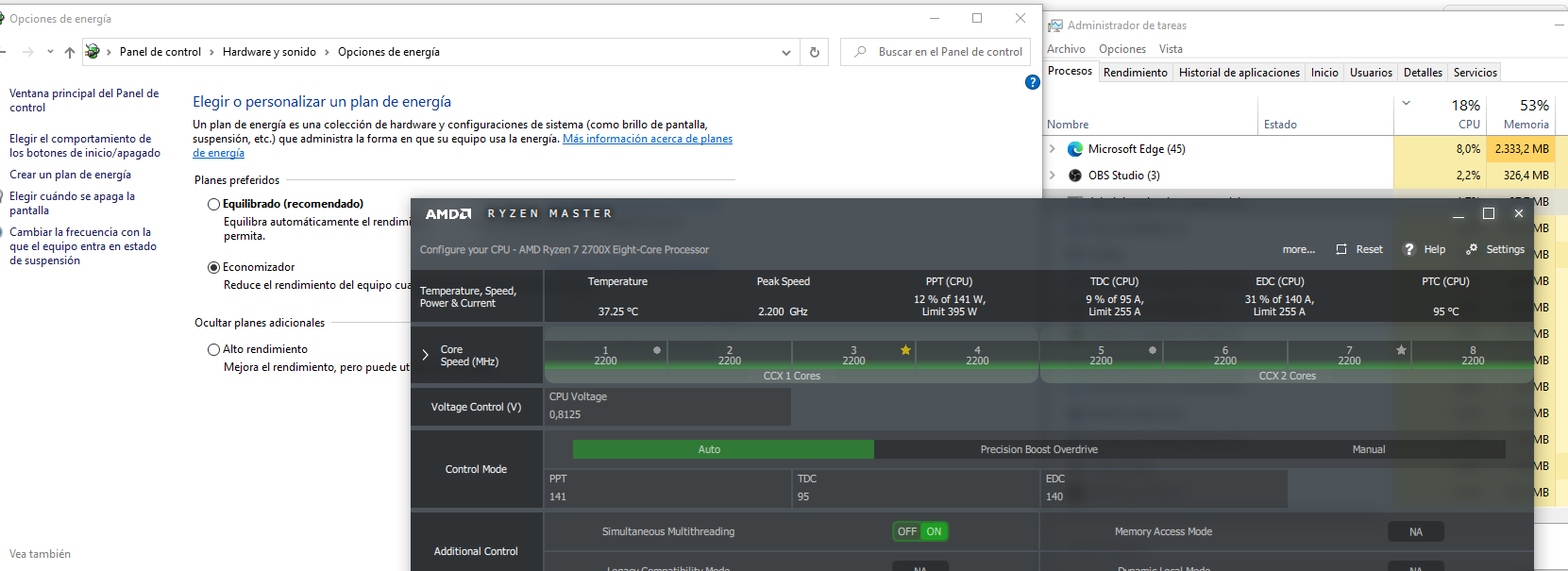Open Help in Ryzen Master
This screenshot has height=571, width=1568.
click(1424, 249)
